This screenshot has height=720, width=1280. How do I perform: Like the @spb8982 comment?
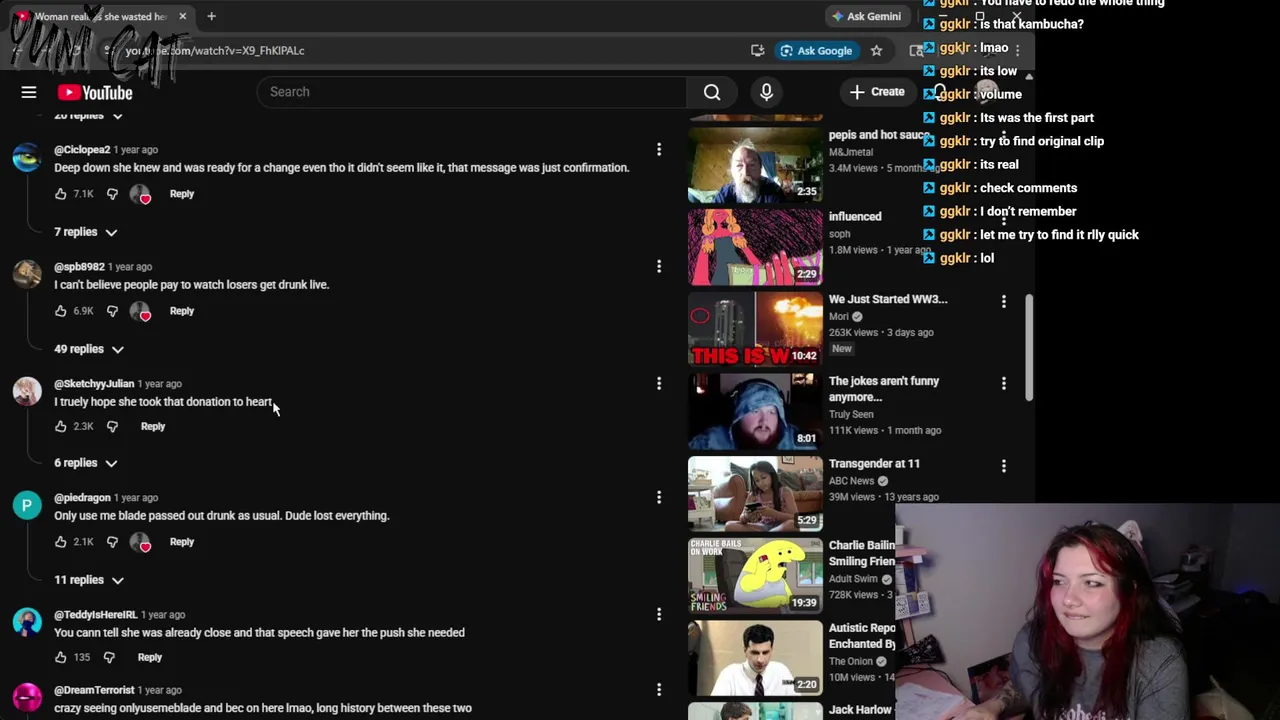(60, 311)
